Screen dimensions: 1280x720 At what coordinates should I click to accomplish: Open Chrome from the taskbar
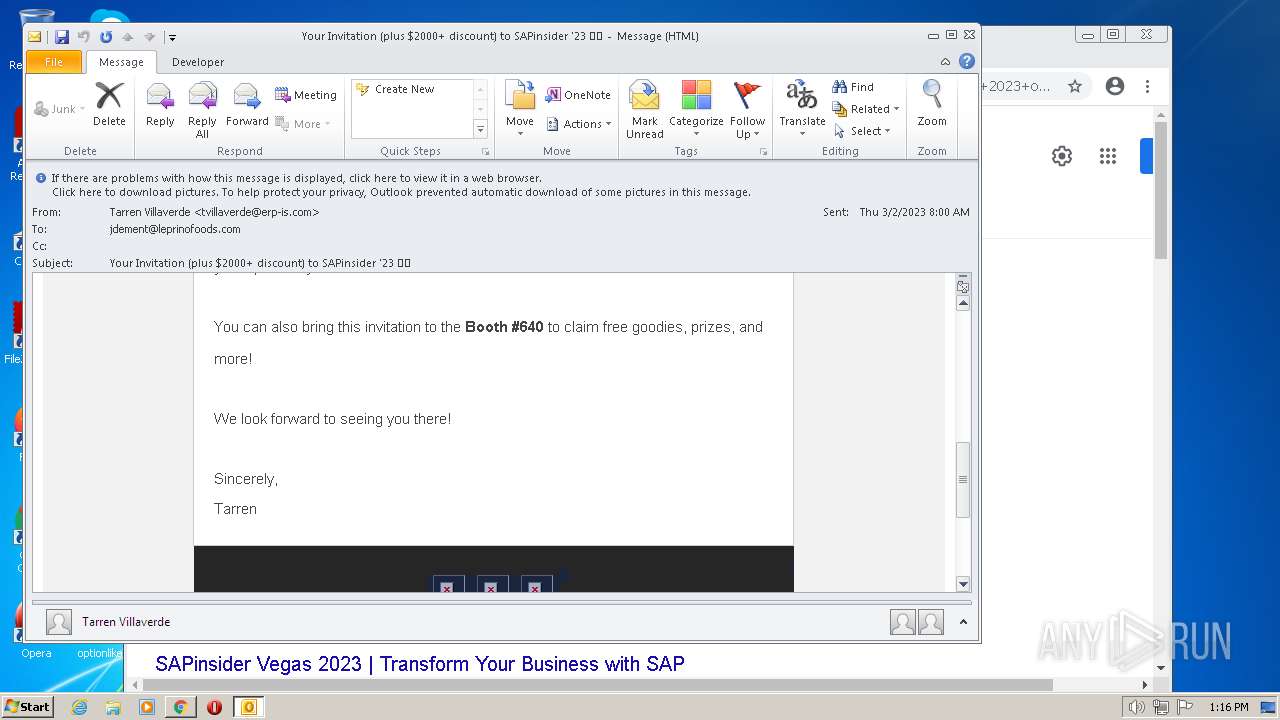click(x=180, y=707)
